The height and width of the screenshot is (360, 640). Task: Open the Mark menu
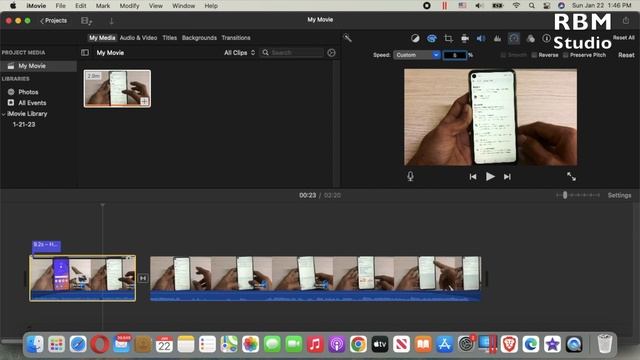[103, 6]
